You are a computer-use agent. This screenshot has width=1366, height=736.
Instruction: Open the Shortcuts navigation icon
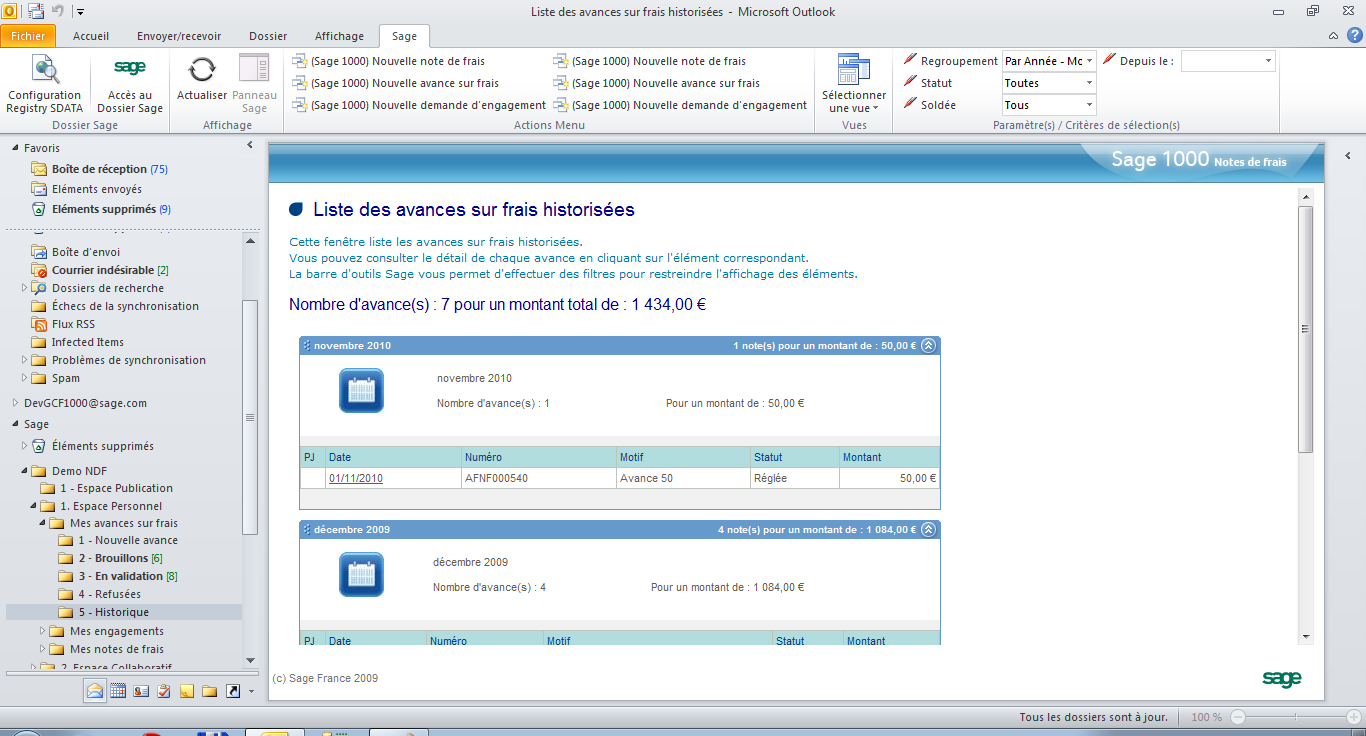pyautogui.click(x=233, y=690)
